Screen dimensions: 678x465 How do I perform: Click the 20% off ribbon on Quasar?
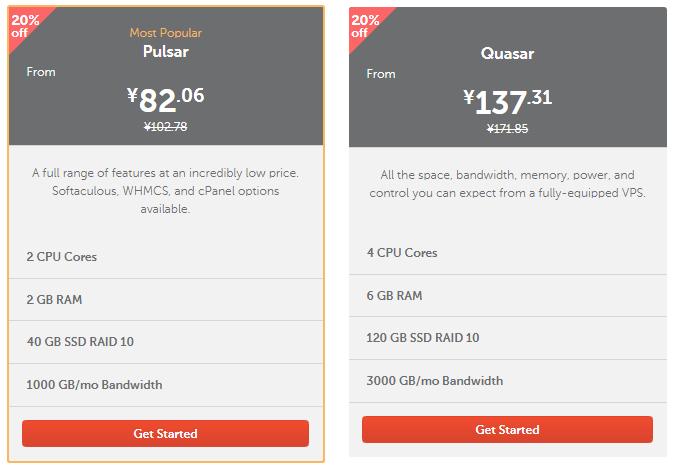(x=365, y=26)
